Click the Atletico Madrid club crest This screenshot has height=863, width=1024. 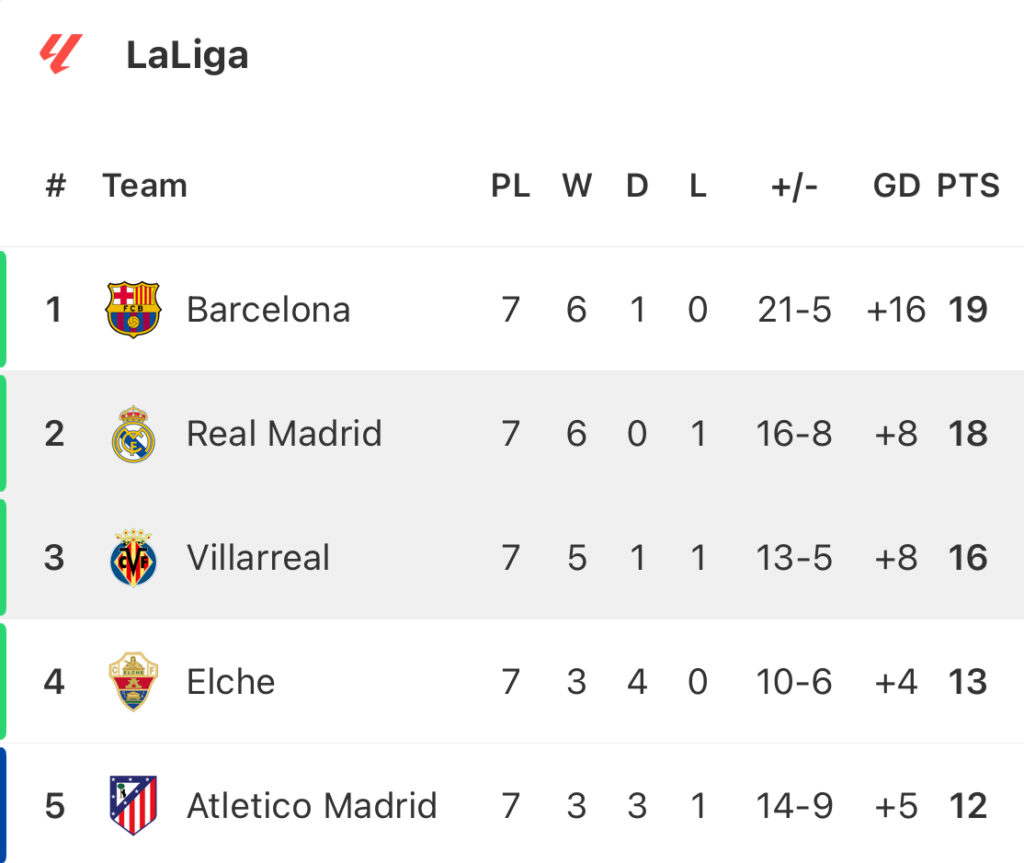point(133,805)
